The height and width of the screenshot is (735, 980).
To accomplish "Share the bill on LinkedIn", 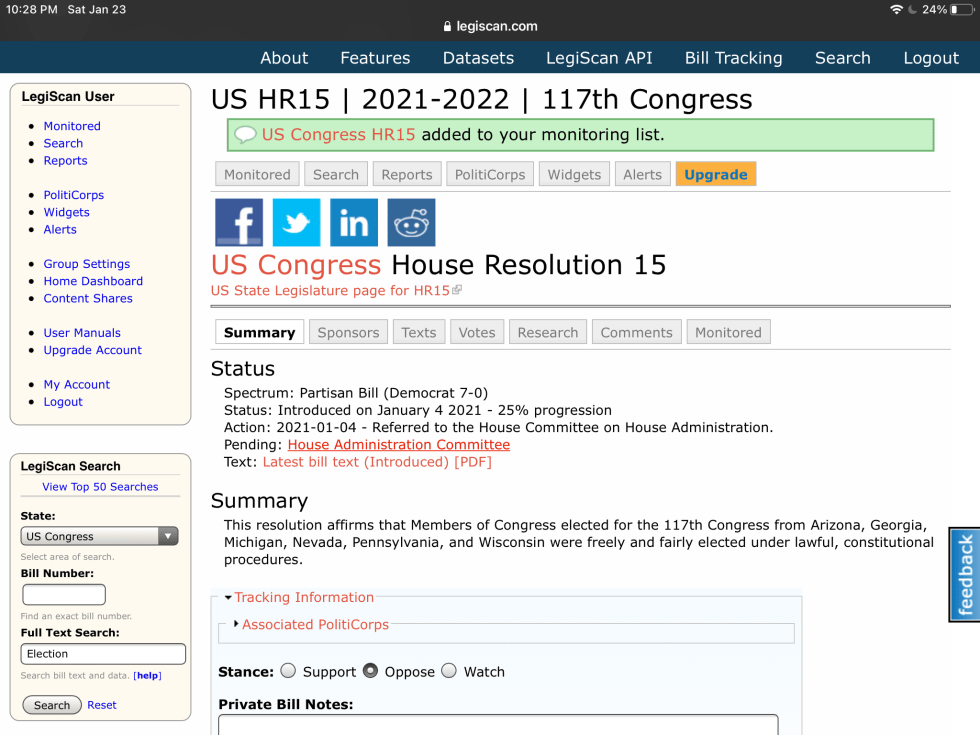I will pyautogui.click(x=354, y=222).
